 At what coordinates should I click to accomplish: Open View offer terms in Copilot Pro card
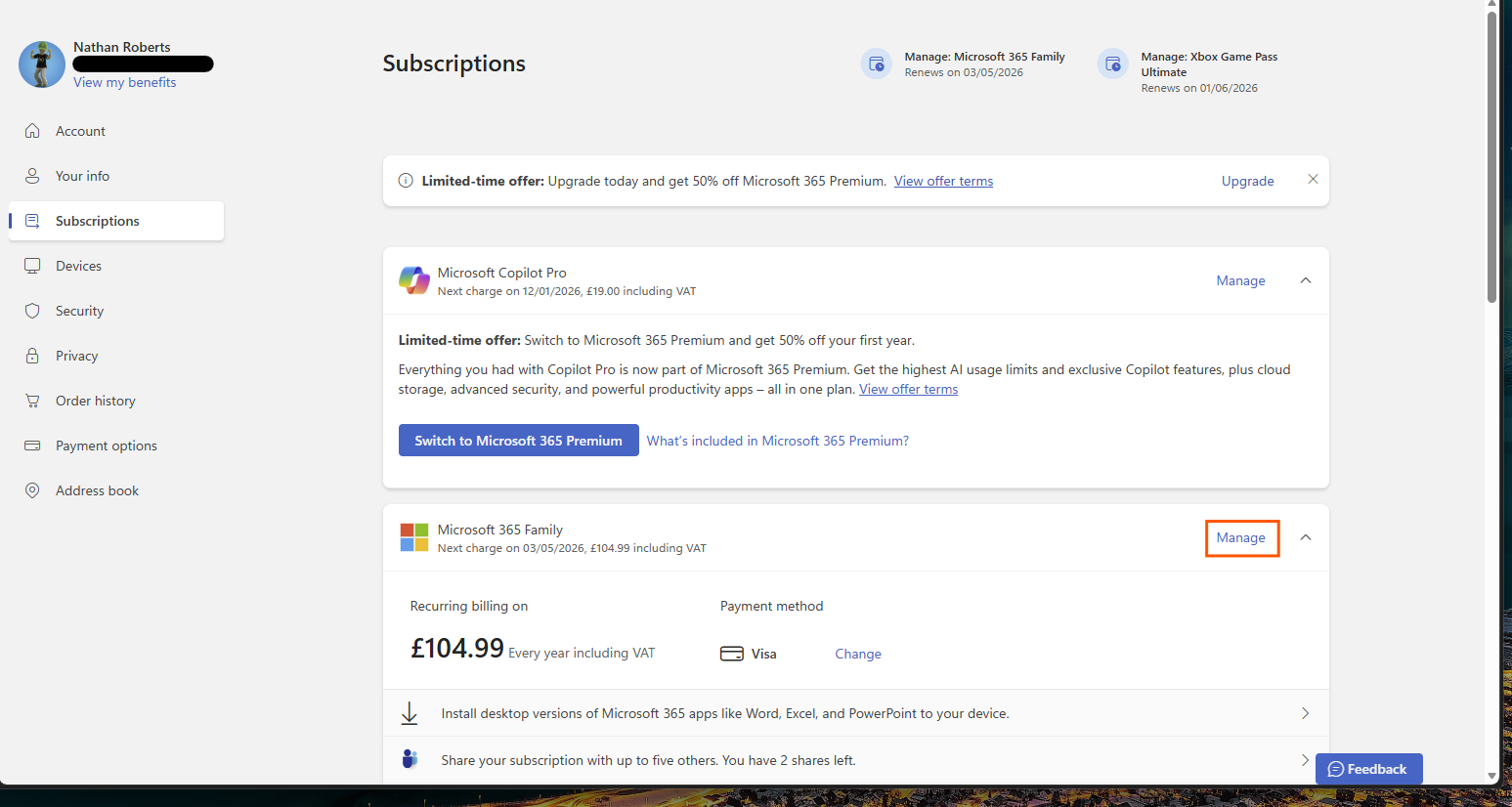click(x=908, y=389)
